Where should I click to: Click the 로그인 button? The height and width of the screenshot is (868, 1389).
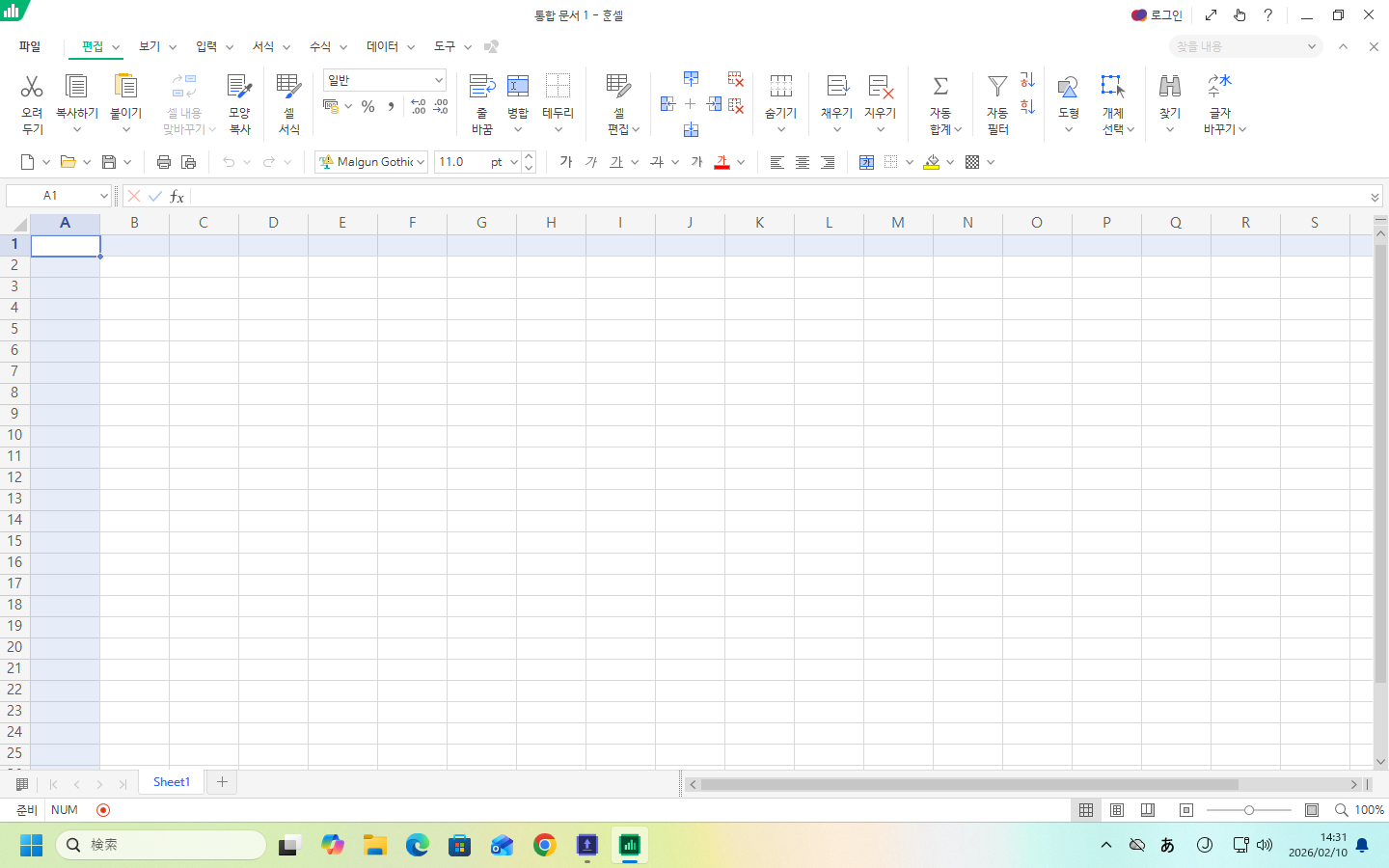1157,15
